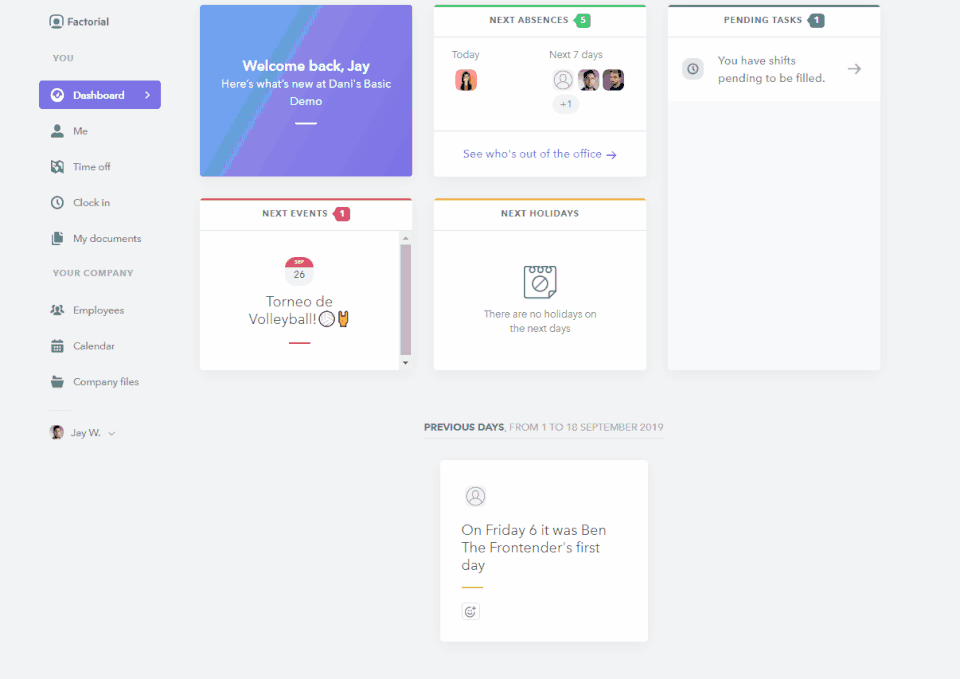The height and width of the screenshot is (679, 960).
Task: Click the Next Absences header title
Action: tap(528, 20)
